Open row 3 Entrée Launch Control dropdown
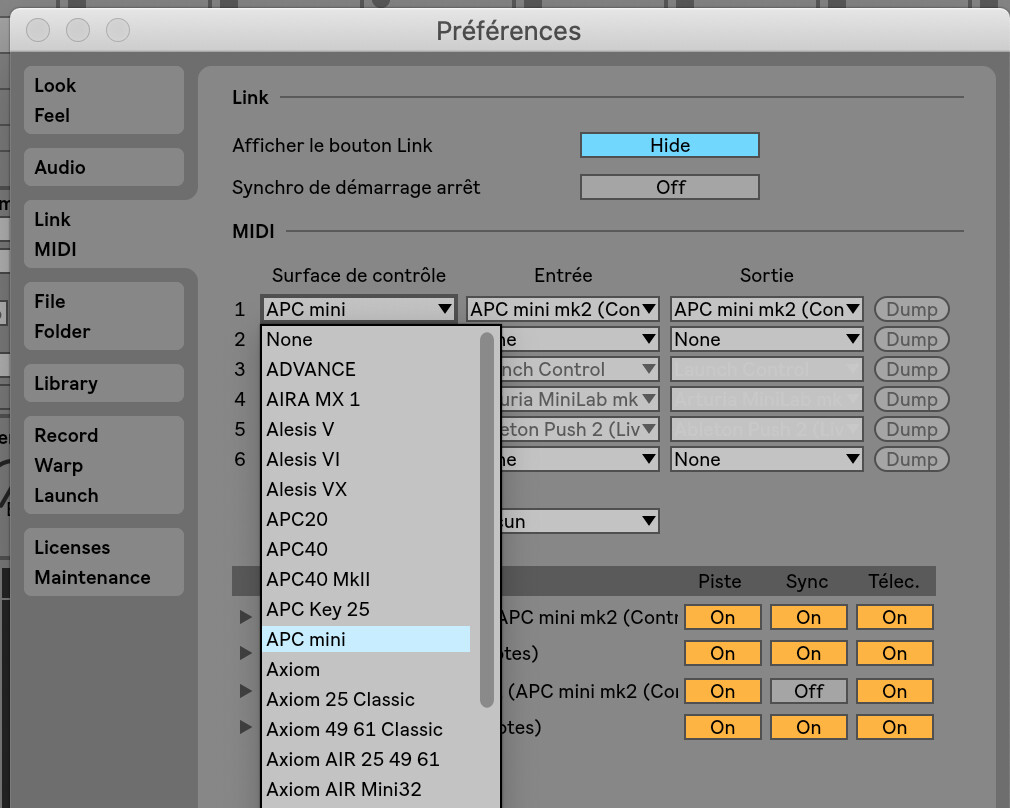1010x808 pixels. click(x=580, y=369)
